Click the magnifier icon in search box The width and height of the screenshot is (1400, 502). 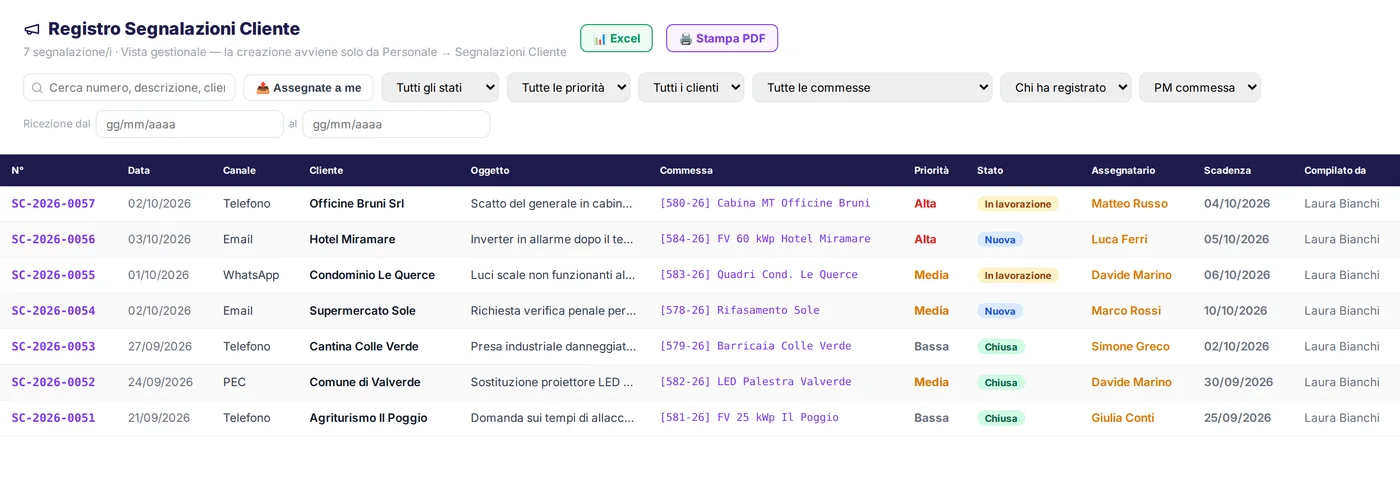[x=37, y=88]
